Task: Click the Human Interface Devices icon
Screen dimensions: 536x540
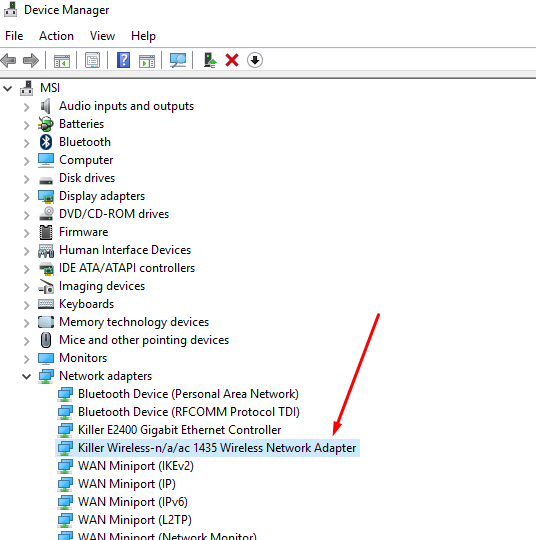Action: [x=46, y=251]
